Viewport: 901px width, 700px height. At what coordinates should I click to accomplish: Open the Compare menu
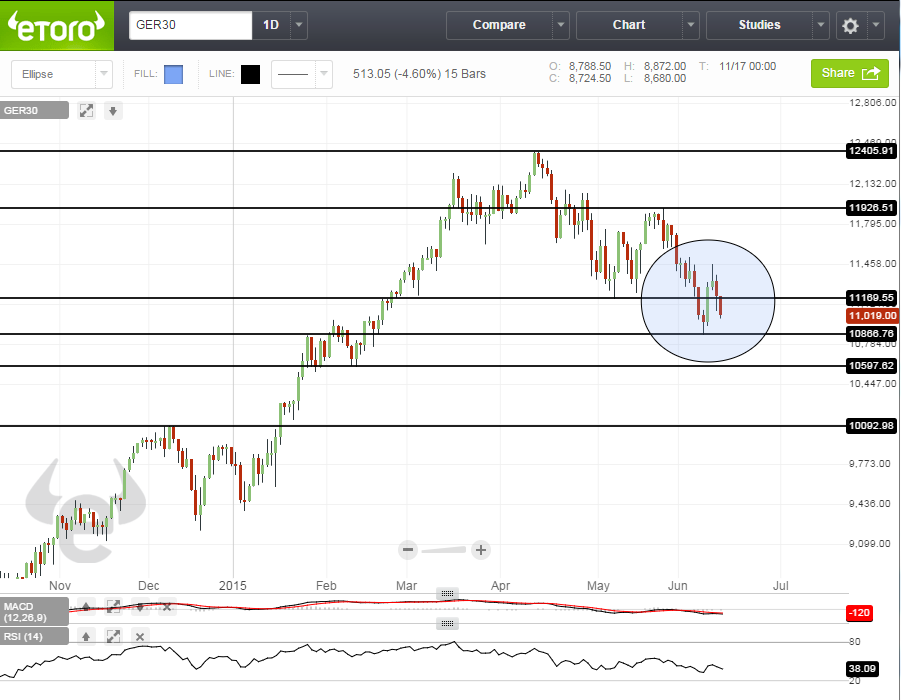[x=499, y=25]
